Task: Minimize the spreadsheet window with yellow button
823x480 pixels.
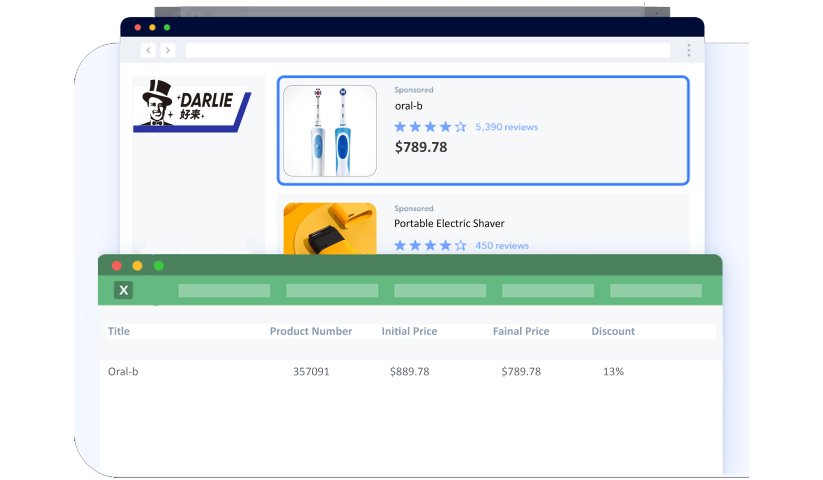Action: (138, 266)
